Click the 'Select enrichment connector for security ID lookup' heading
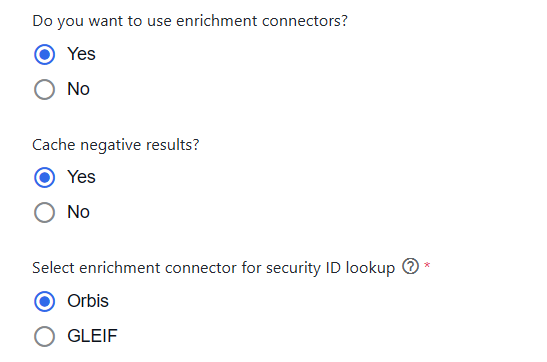 (x=213, y=268)
